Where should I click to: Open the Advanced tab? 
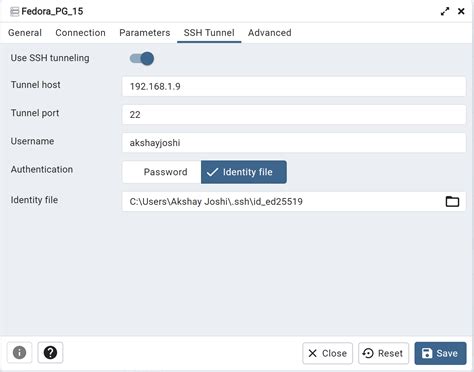pos(270,33)
